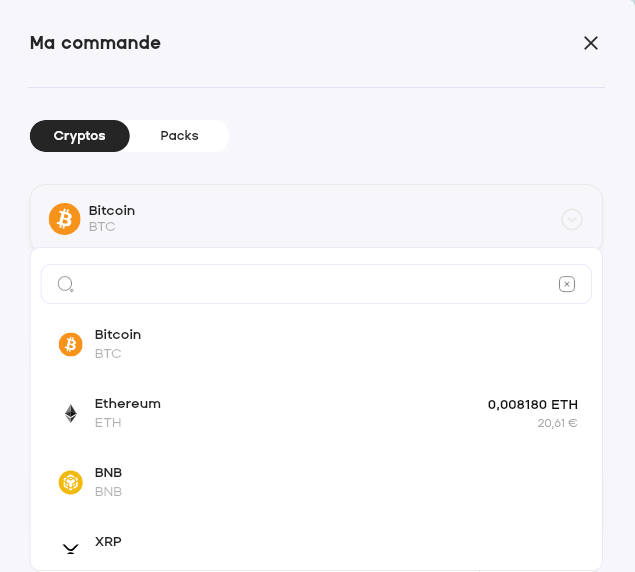This screenshot has height=572, width=635.
Task: Click the yellow BNB icon
Action: tap(70, 482)
